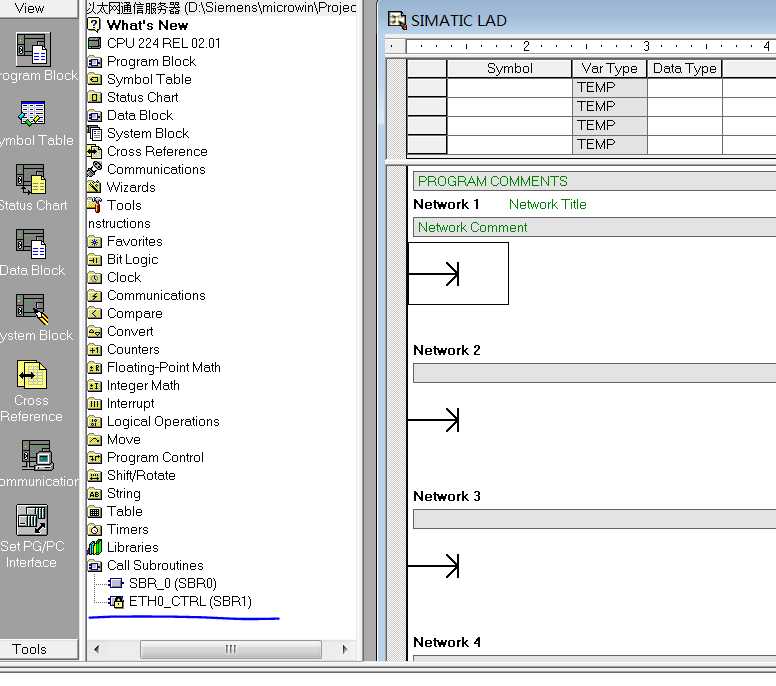This screenshot has width=776, height=686.
Task: Click the Tools hammer icon in tree
Action: coord(94,205)
